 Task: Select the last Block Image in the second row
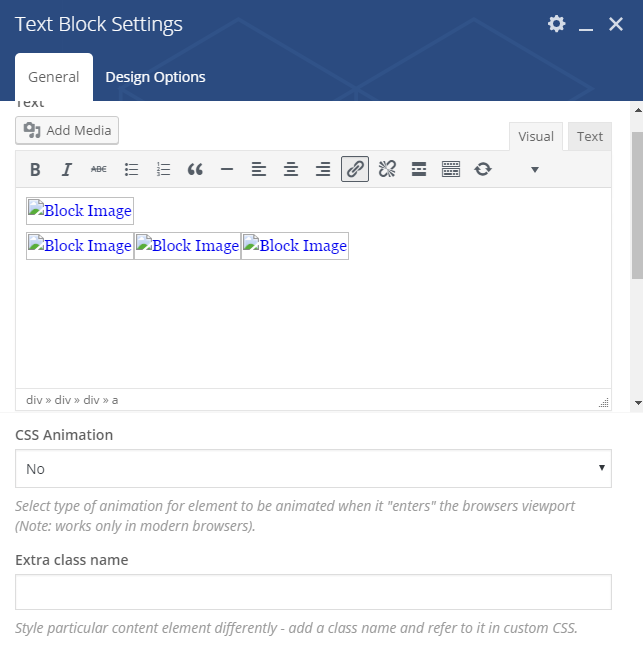point(295,246)
